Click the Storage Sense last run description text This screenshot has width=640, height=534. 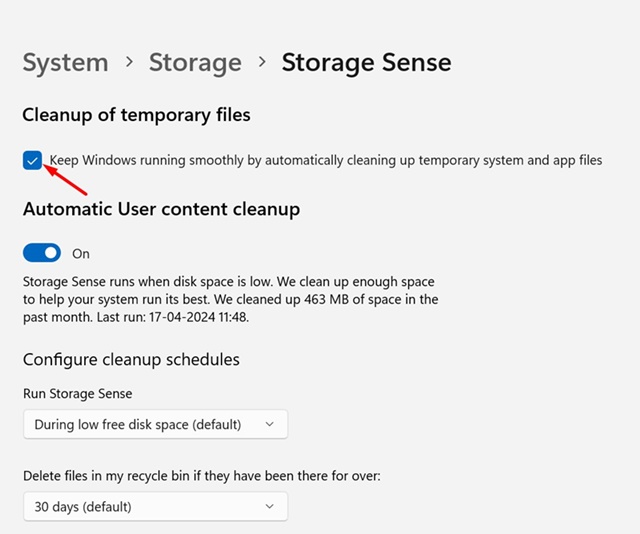coord(230,300)
